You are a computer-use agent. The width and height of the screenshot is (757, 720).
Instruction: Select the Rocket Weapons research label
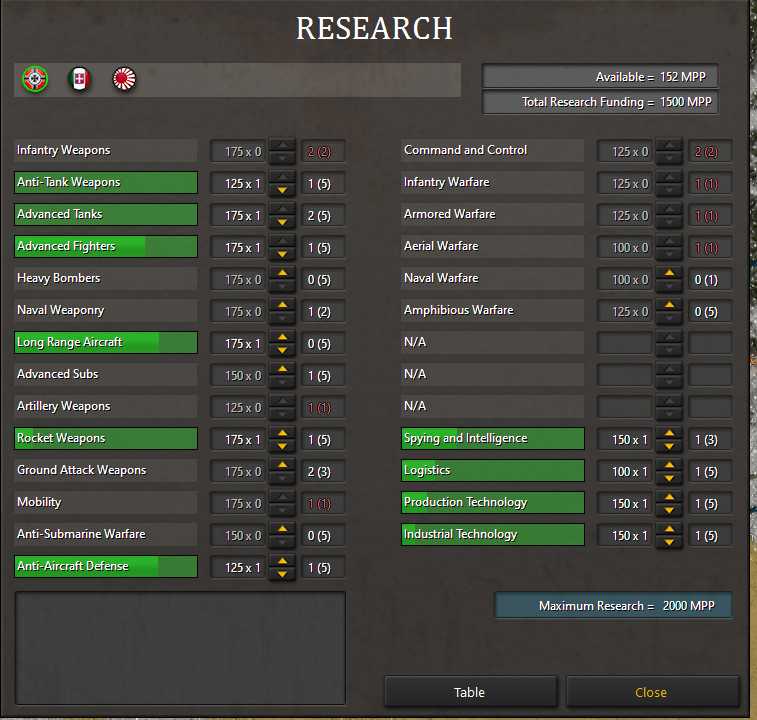click(x=106, y=438)
